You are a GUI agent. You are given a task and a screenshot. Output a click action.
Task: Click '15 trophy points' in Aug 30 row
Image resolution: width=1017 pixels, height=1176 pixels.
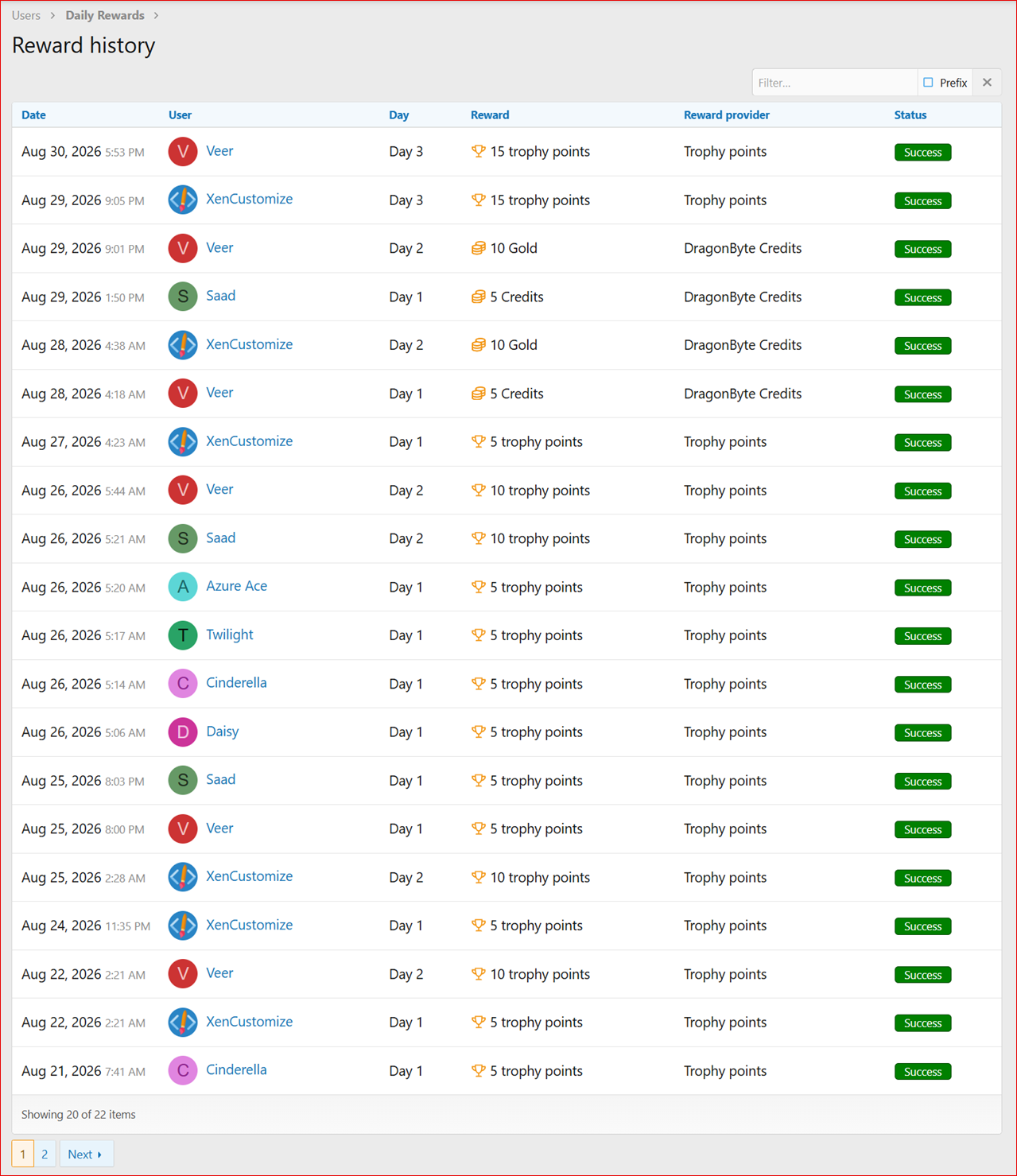pyautogui.click(x=540, y=152)
